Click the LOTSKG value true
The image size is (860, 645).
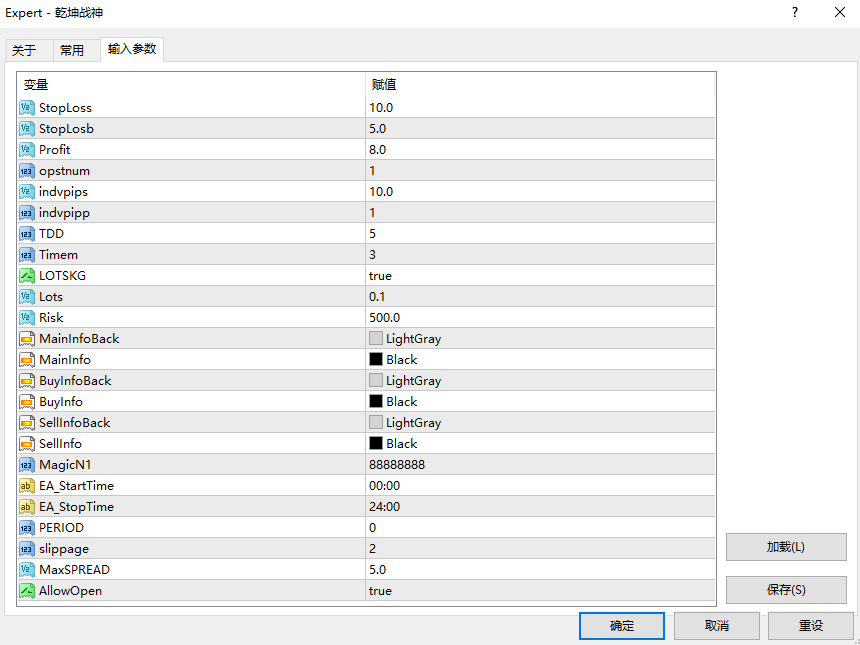[x=380, y=276]
